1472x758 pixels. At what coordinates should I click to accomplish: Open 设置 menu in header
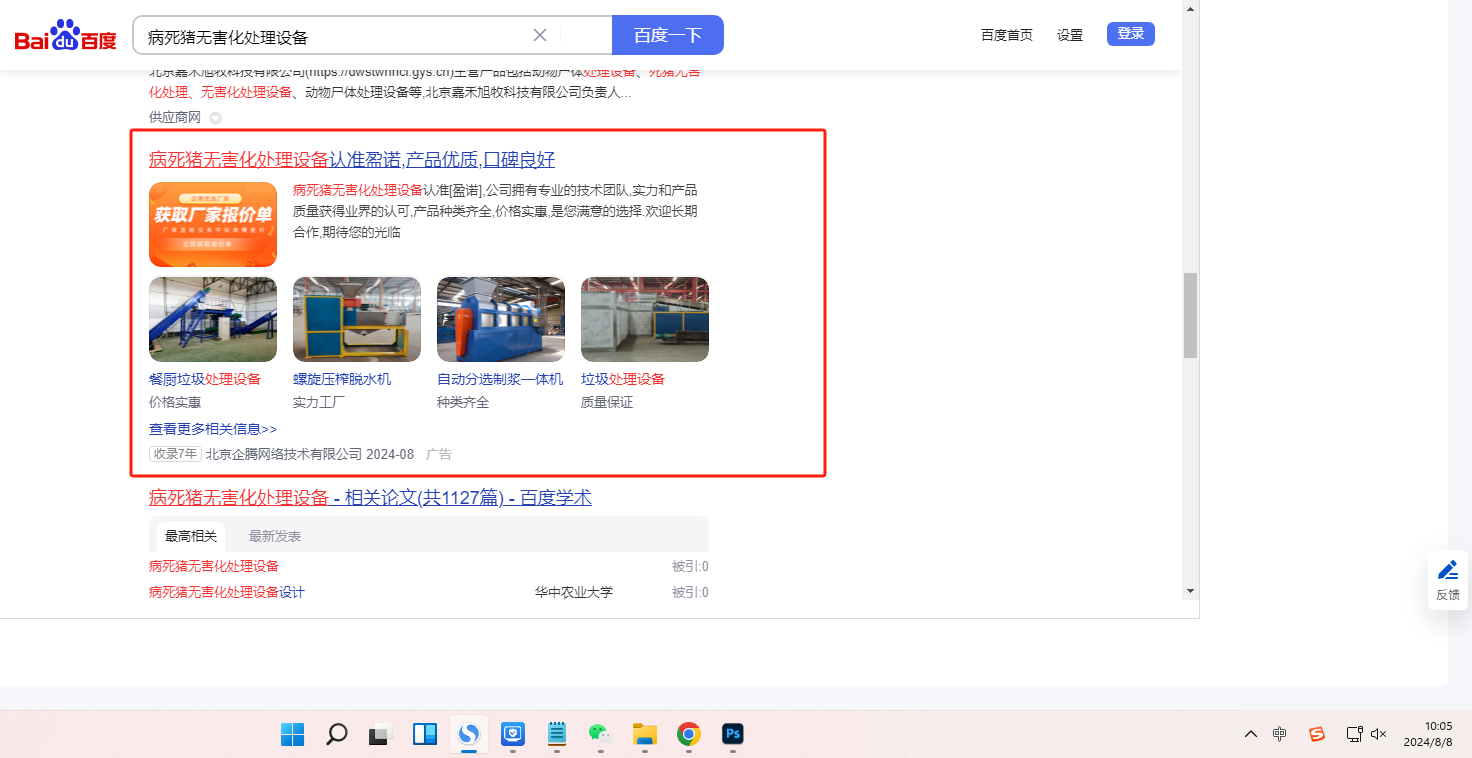[x=1070, y=35]
